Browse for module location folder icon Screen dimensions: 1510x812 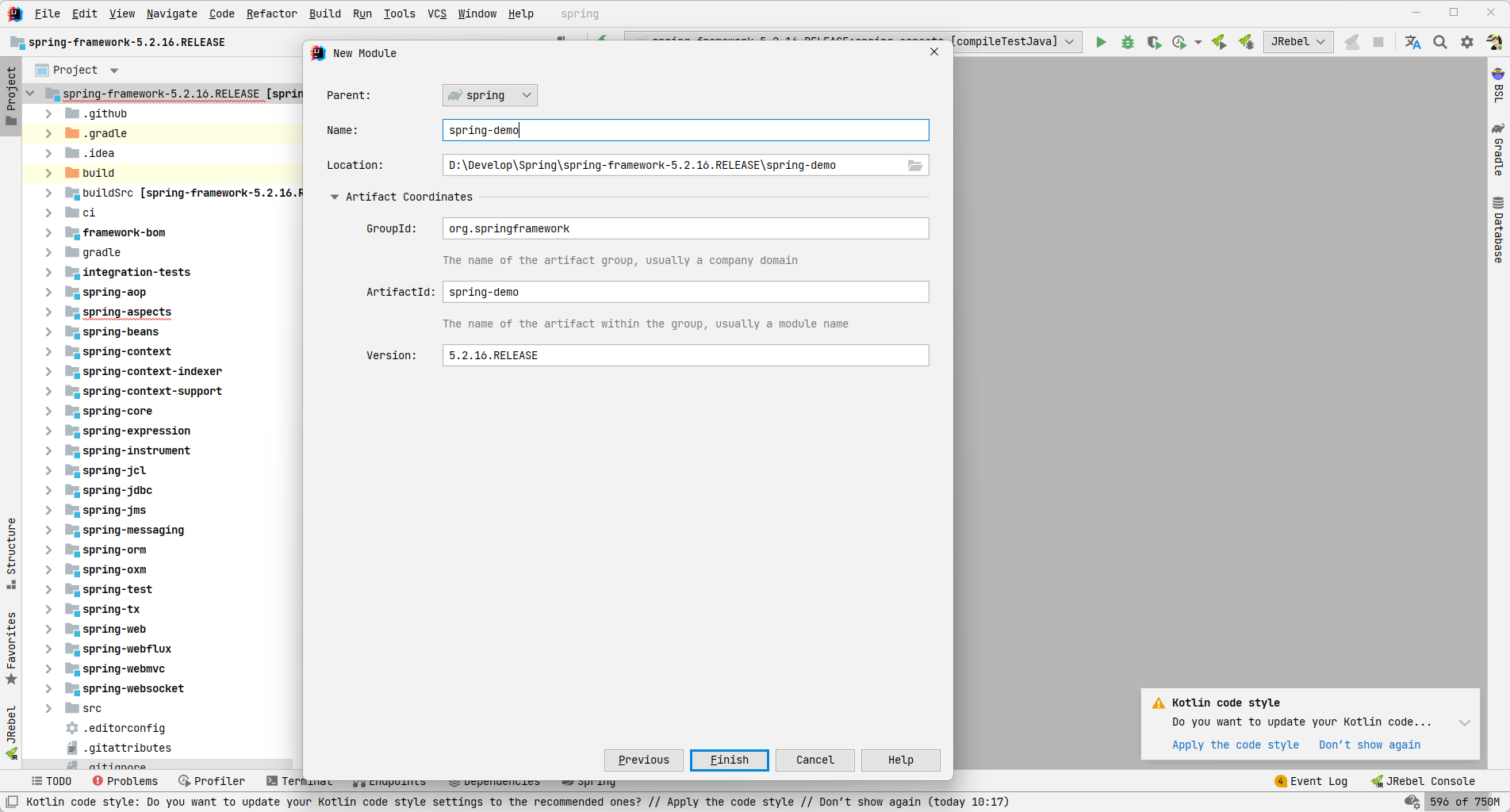click(915, 165)
